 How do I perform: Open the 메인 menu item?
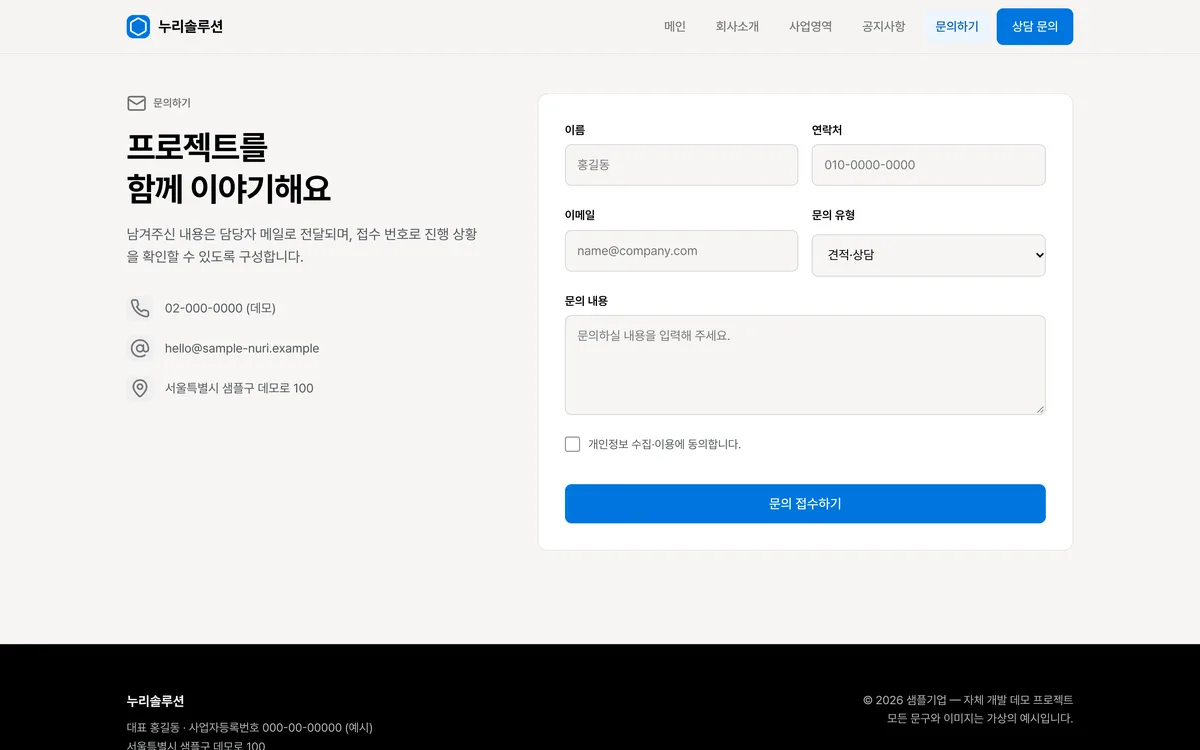675,27
